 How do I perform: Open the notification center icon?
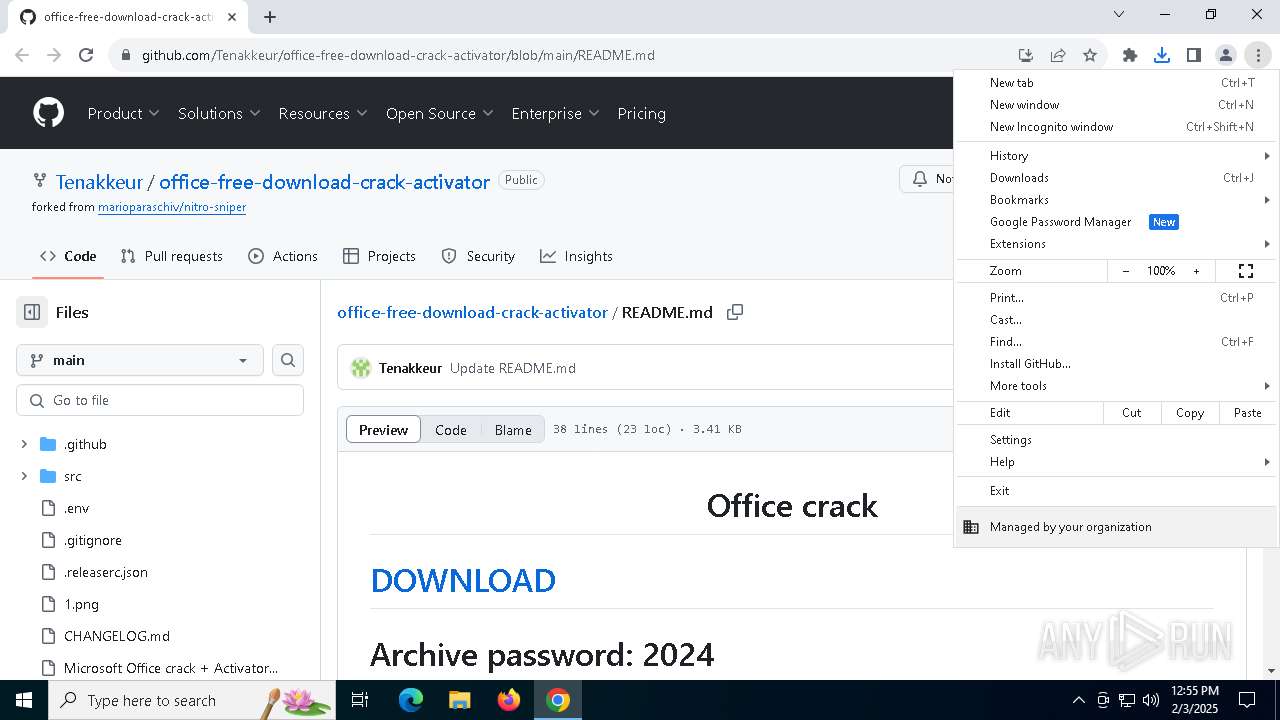pyautogui.click(x=1247, y=700)
